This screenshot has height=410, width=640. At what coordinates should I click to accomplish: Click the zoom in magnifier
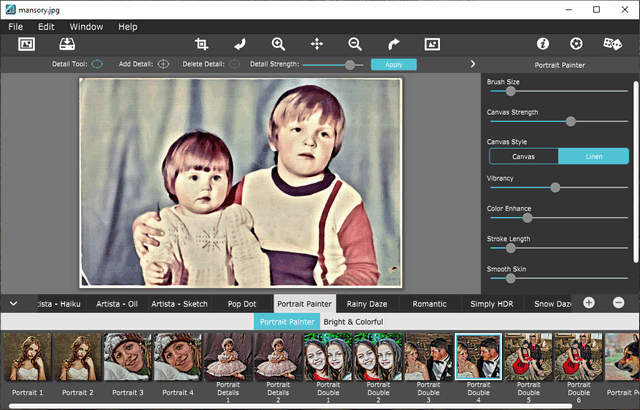[279, 44]
